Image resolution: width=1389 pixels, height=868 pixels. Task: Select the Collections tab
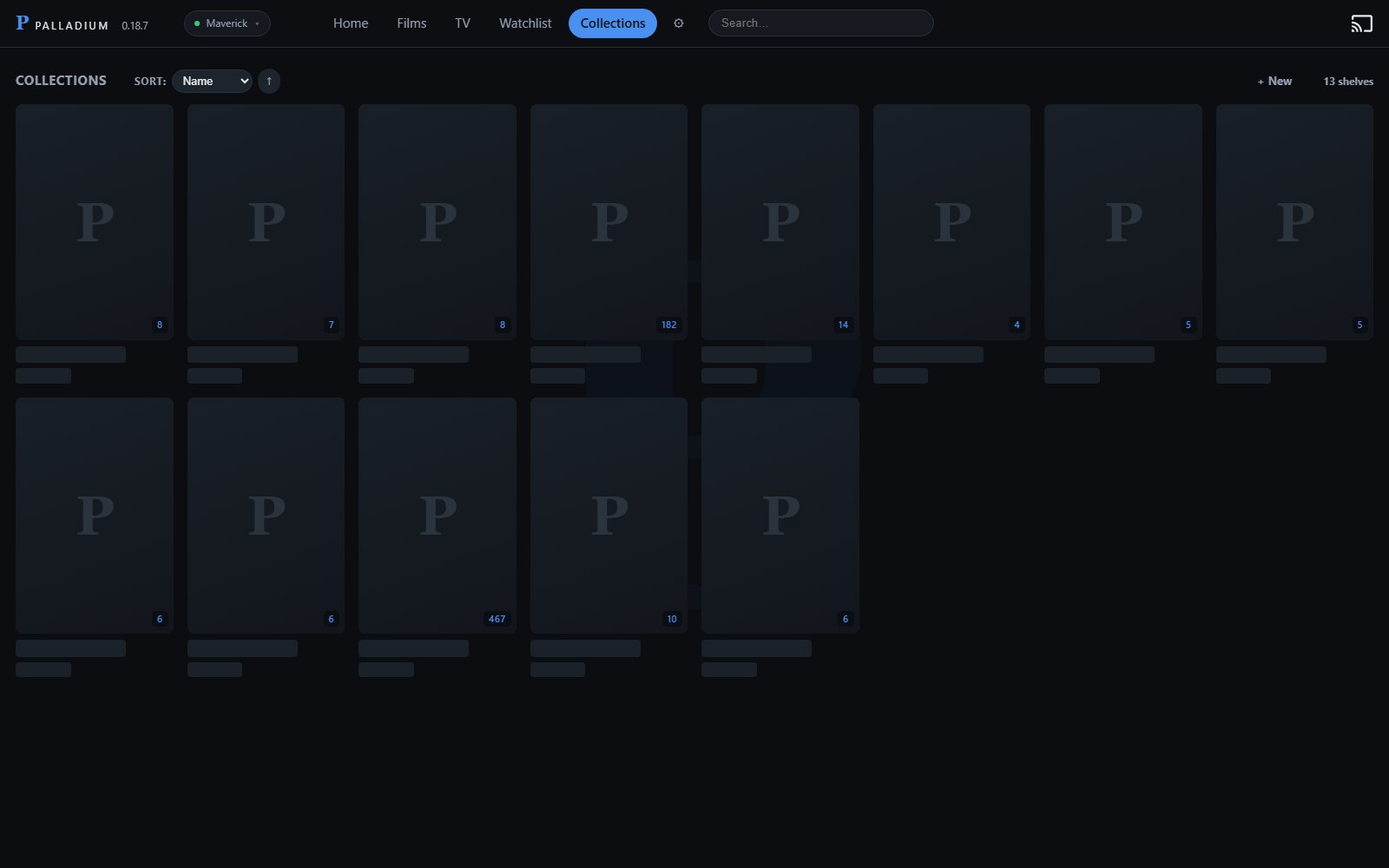[x=613, y=23]
